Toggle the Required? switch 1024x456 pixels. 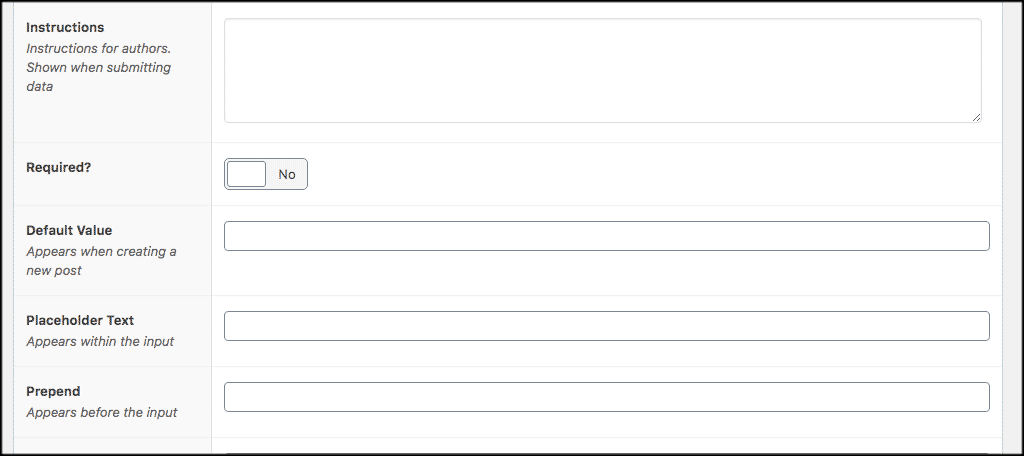click(x=266, y=174)
